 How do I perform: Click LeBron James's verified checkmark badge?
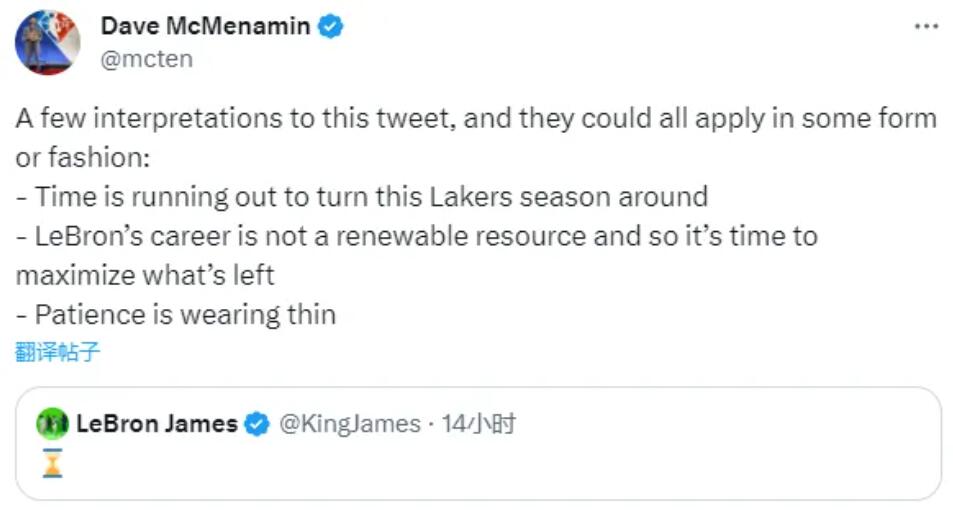[x=257, y=424]
